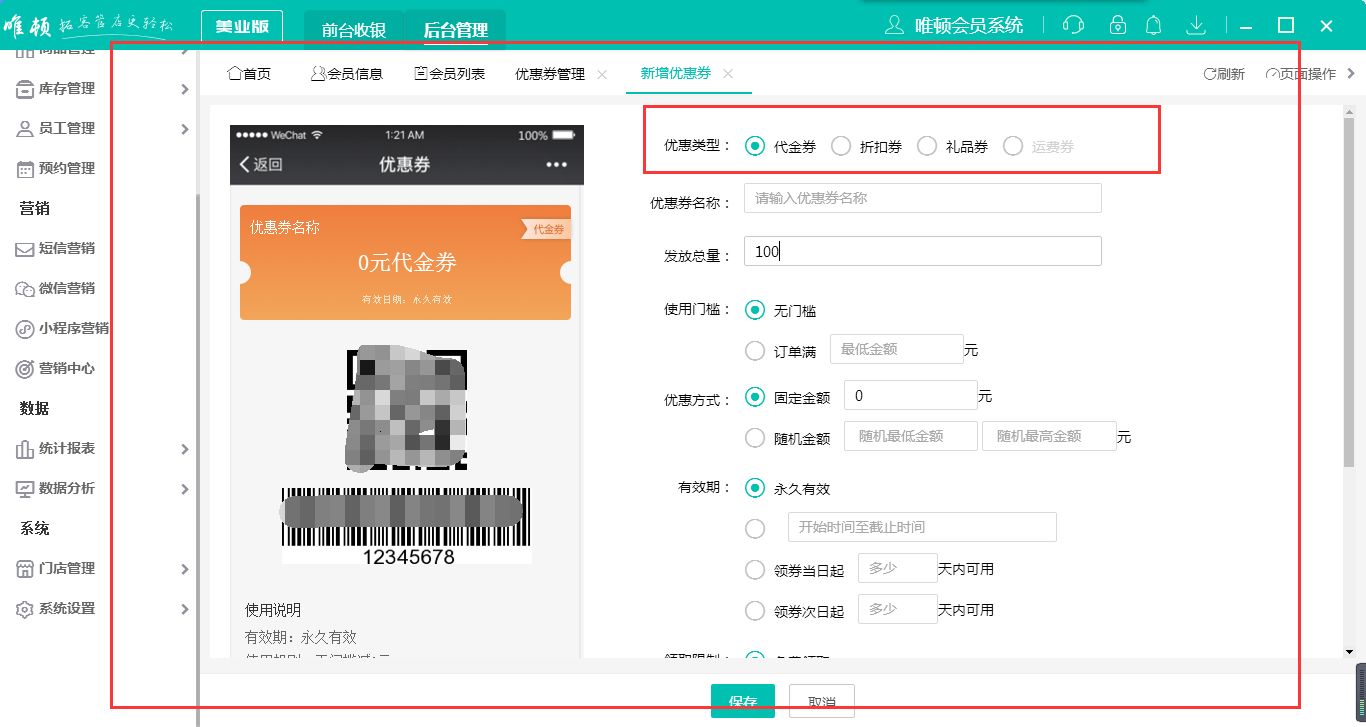Expand the 员工管理 sidebar chevron

click(x=185, y=129)
